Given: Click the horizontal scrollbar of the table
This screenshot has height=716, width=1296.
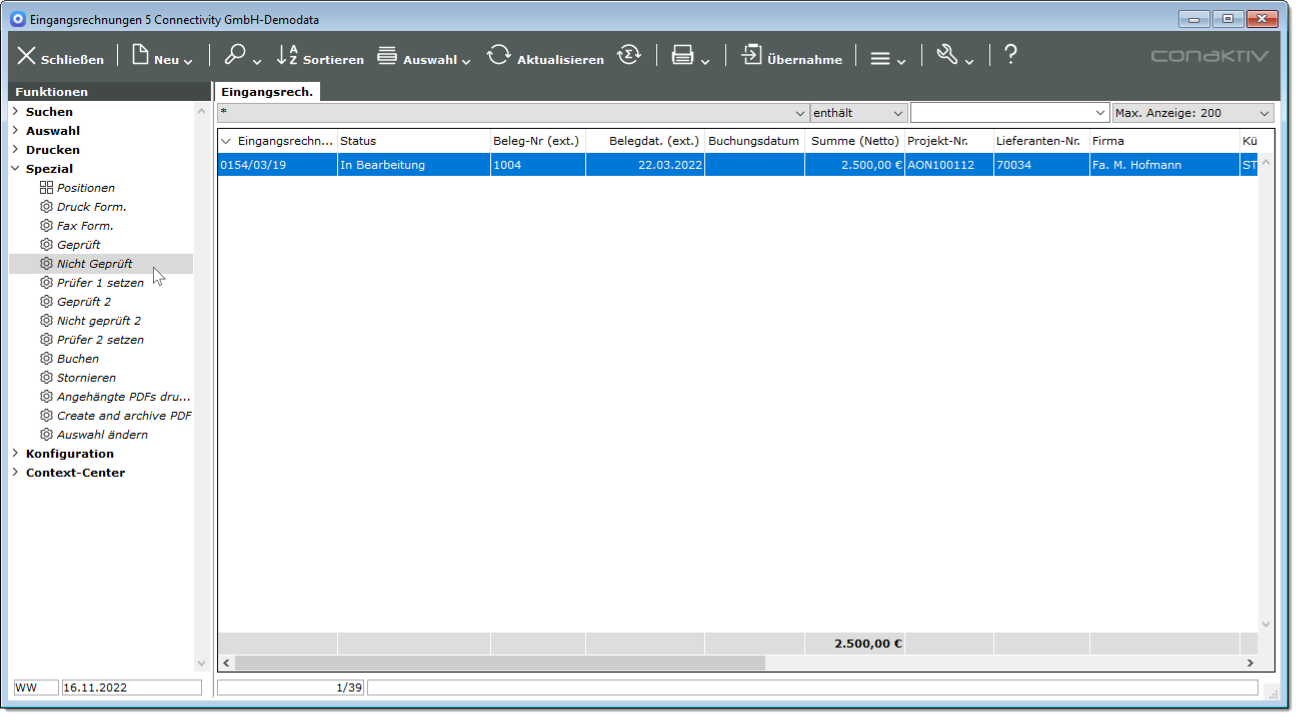Looking at the screenshot, I should click(x=500, y=663).
